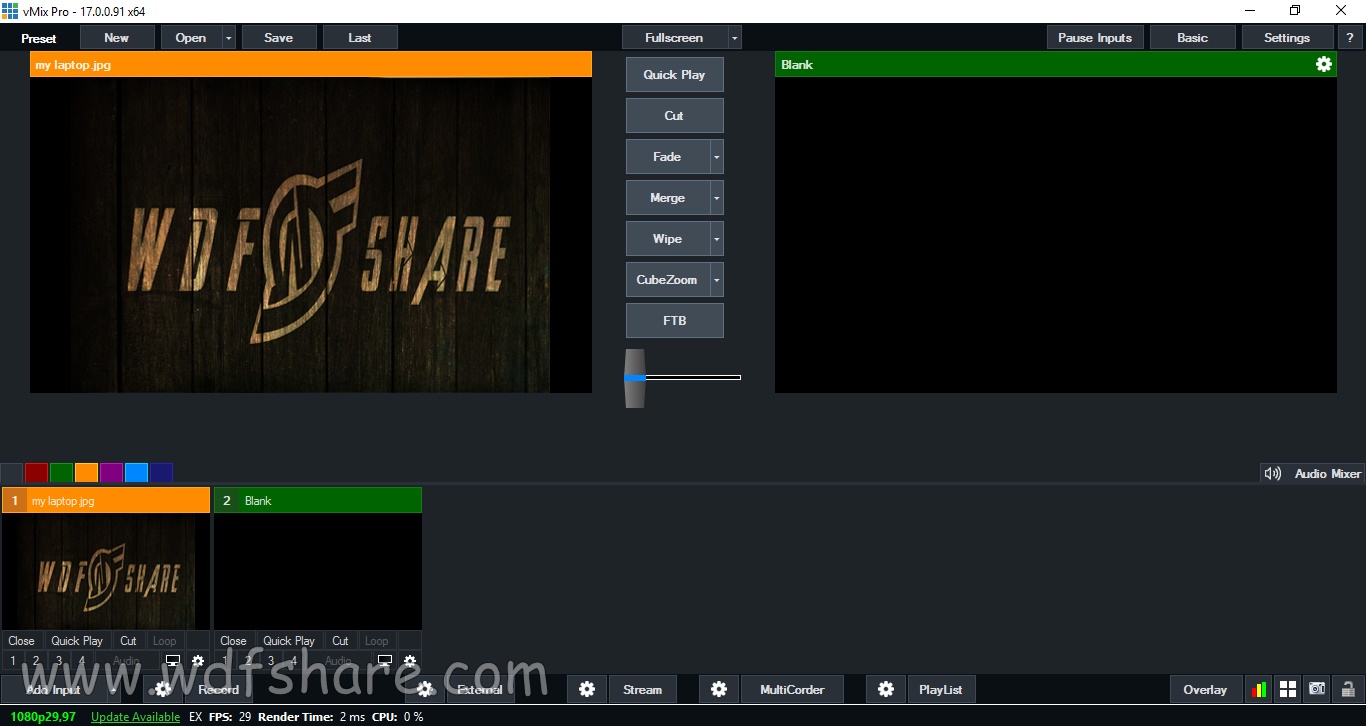This screenshot has width=1366, height=726.
Task: Click the Overlay button
Action: pyautogui.click(x=1205, y=689)
